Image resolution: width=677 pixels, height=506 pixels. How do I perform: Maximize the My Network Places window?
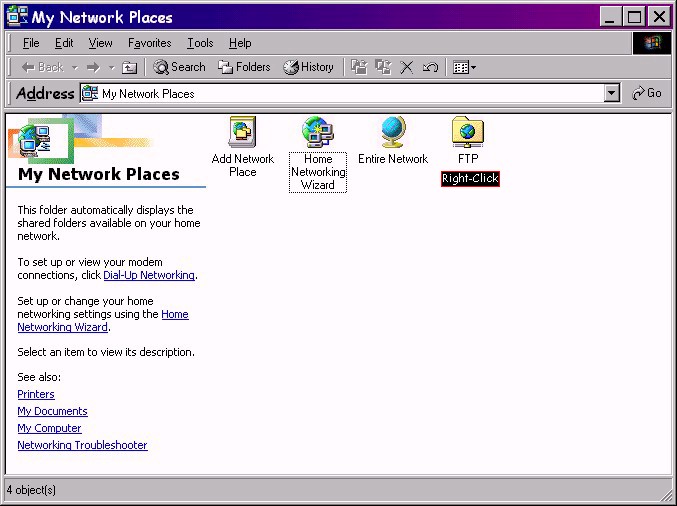(634, 17)
